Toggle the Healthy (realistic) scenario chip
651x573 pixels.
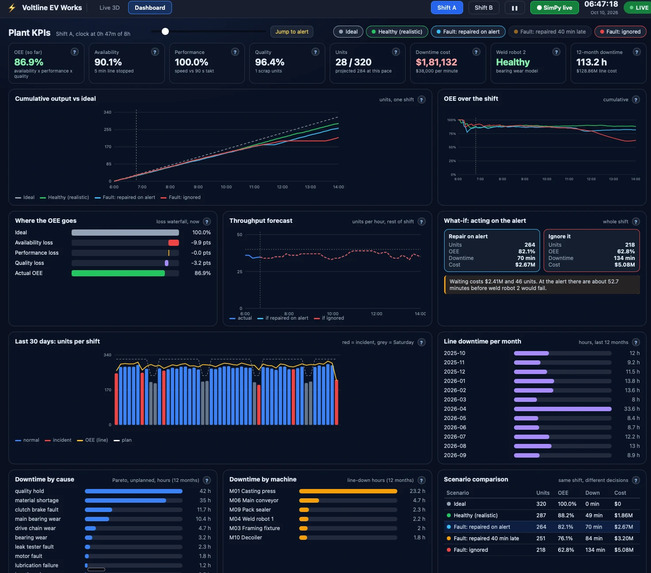tap(397, 32)
